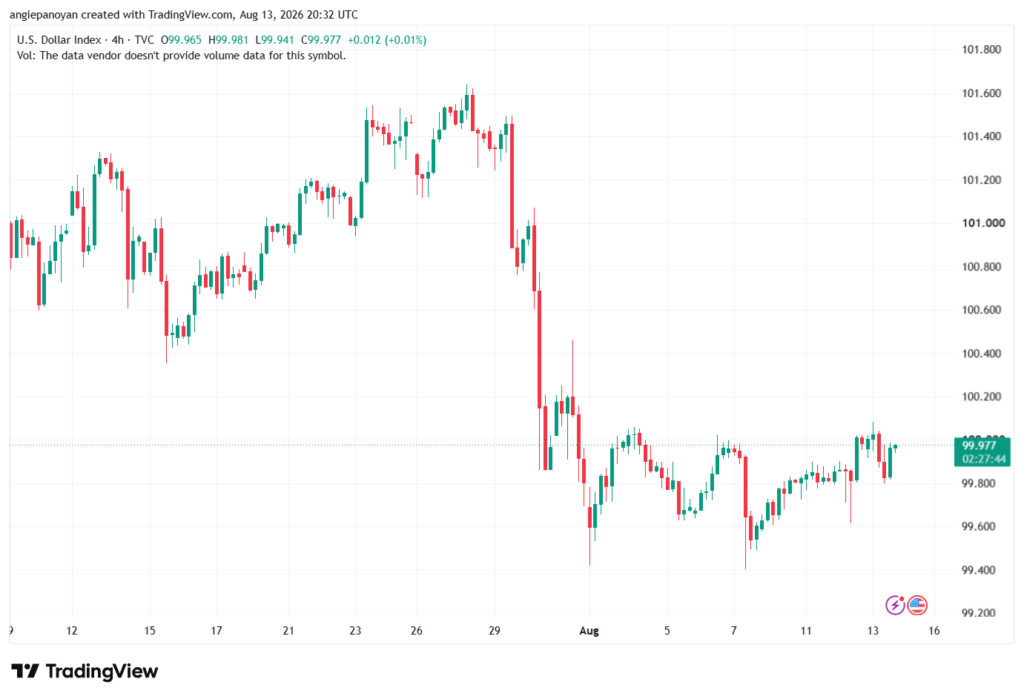This screenshot has width=1024, height=699.
Task: Open the TradingView logo at bottom left
Action: (x=85, y=671)
